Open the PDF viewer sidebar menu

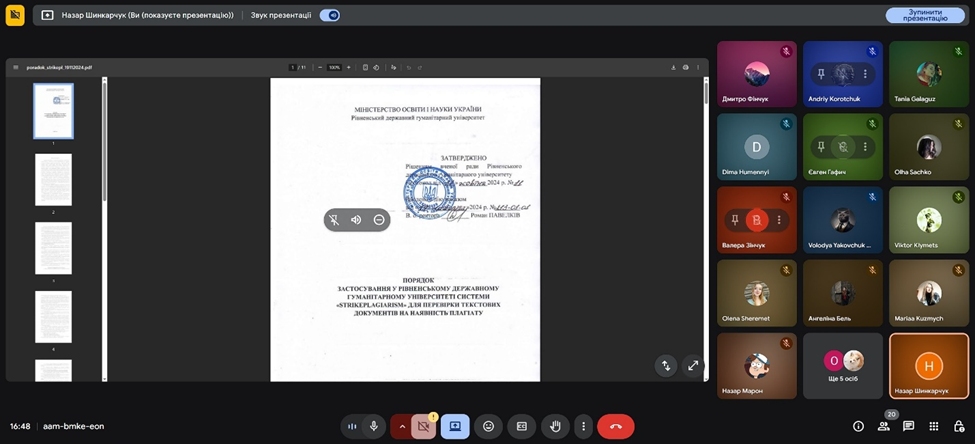16,67
